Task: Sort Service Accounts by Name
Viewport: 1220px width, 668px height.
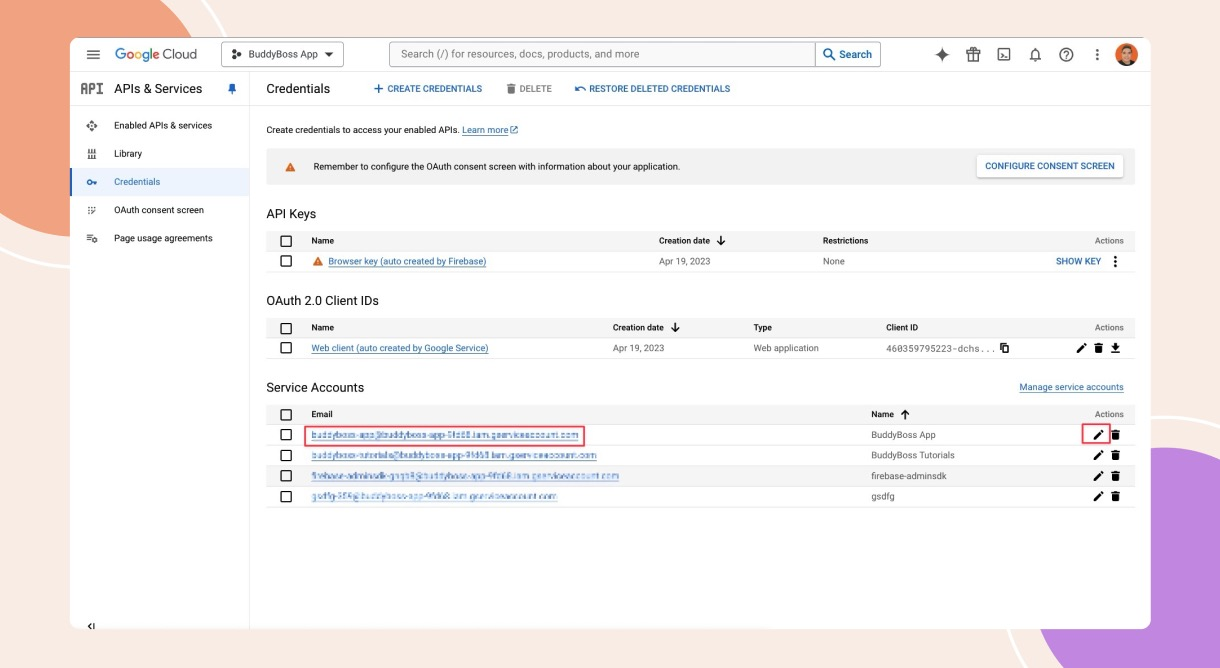Action: point(890,415)
